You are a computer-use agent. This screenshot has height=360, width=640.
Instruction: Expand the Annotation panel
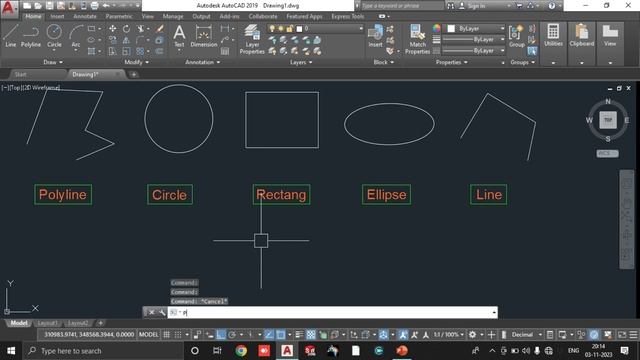[x=202, y=62]
